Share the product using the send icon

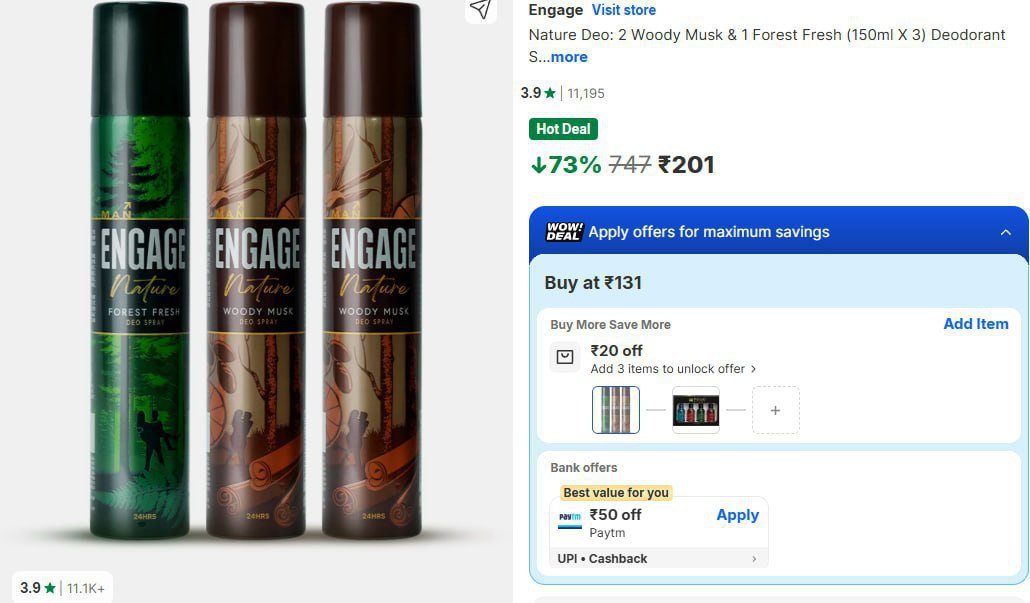(481, 11)
